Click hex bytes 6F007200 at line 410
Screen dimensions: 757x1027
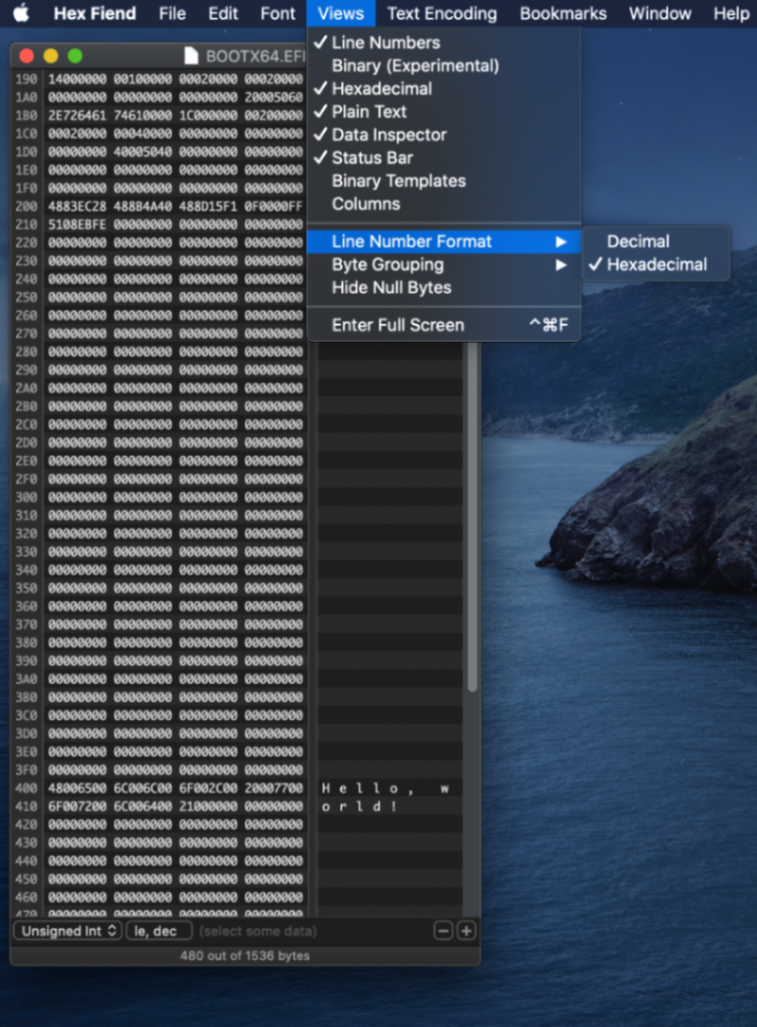coord(77,806)
